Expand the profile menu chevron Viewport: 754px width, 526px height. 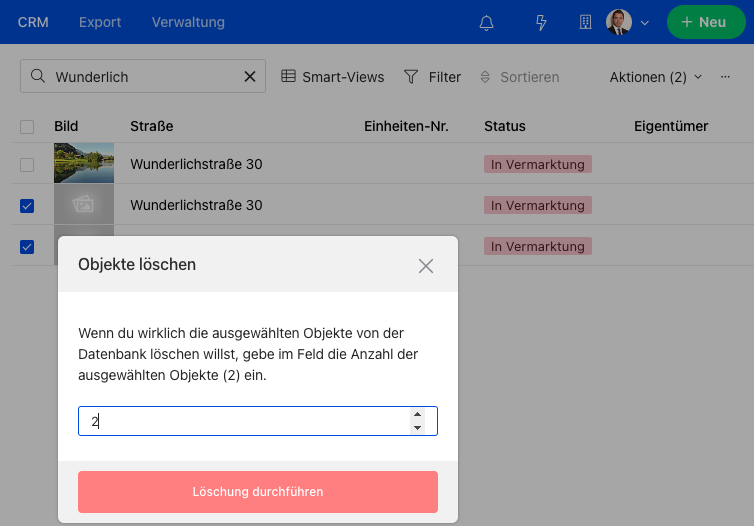click(645, 23)
